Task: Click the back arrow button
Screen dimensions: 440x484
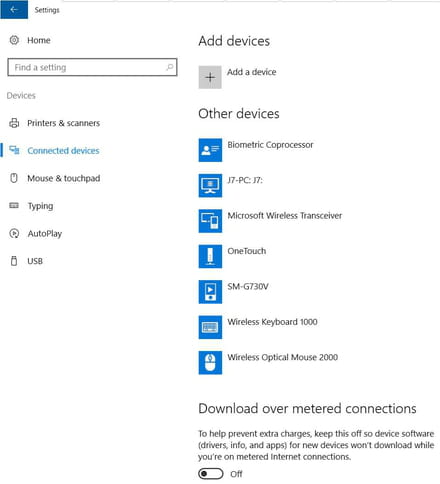Action: click(14, 10)
